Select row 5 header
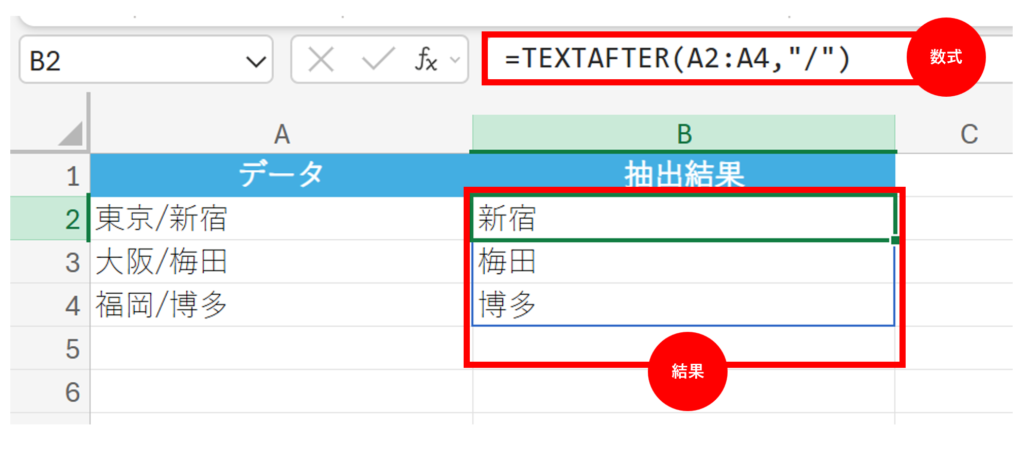Image resolution: width=1024 pixels, height=462 pixels. pyautogui.click(x=70, y=348)
